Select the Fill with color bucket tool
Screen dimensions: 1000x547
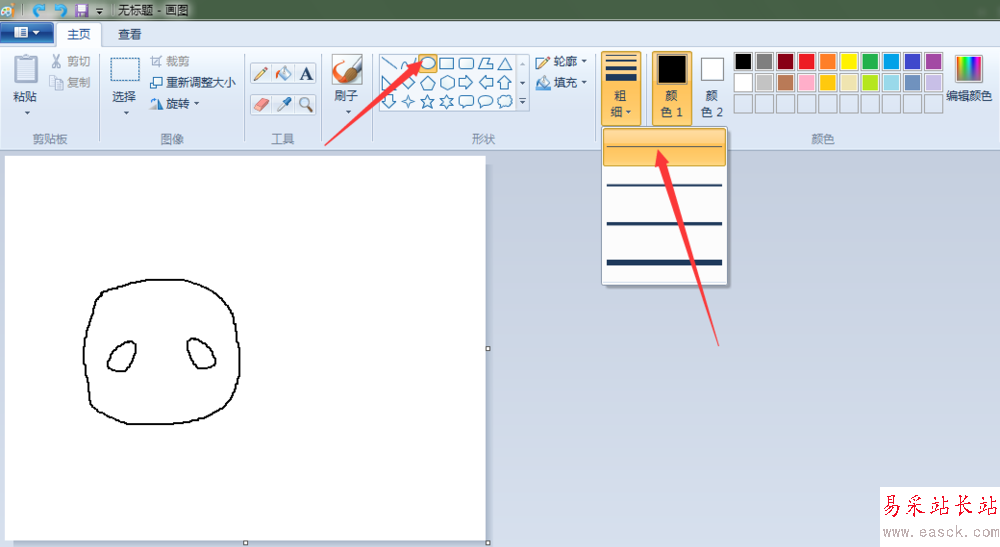coord(283,73)
